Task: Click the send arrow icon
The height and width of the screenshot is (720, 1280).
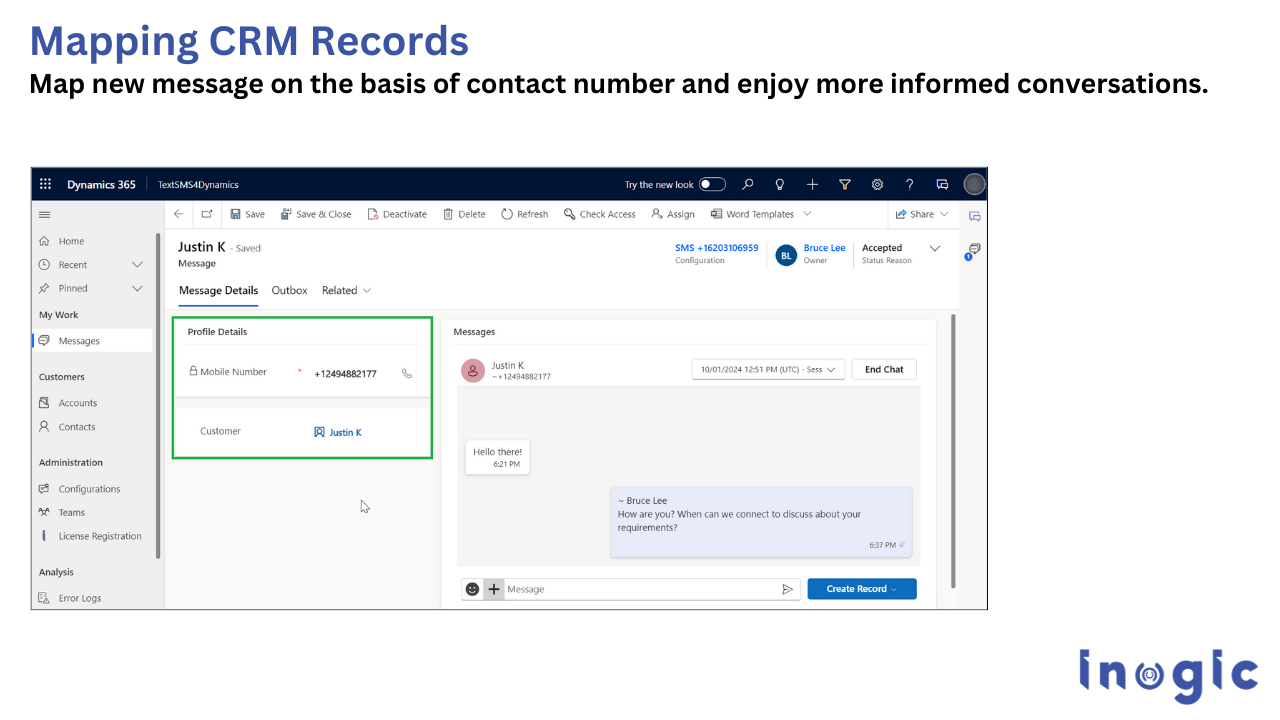Action: pos(788,589)
